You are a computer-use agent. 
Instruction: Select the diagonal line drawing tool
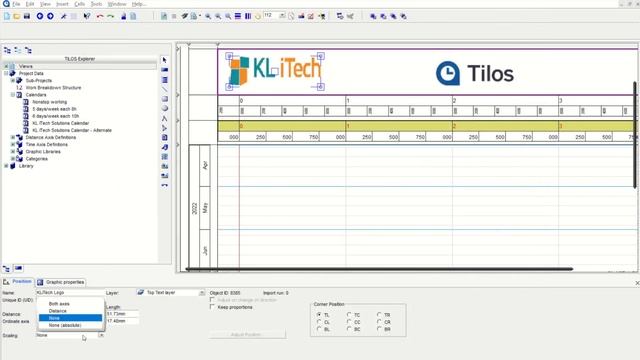(x=164, y=89)
